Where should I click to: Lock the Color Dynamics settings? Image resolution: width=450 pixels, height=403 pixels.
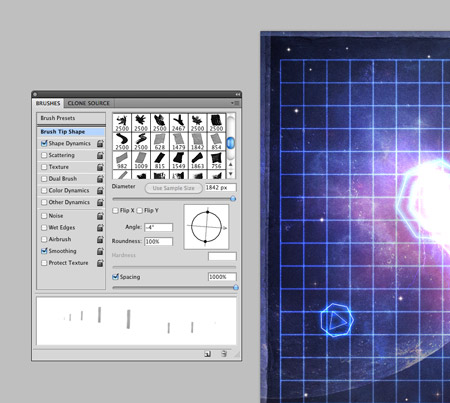pyautogui.click(x=100, y=191)
